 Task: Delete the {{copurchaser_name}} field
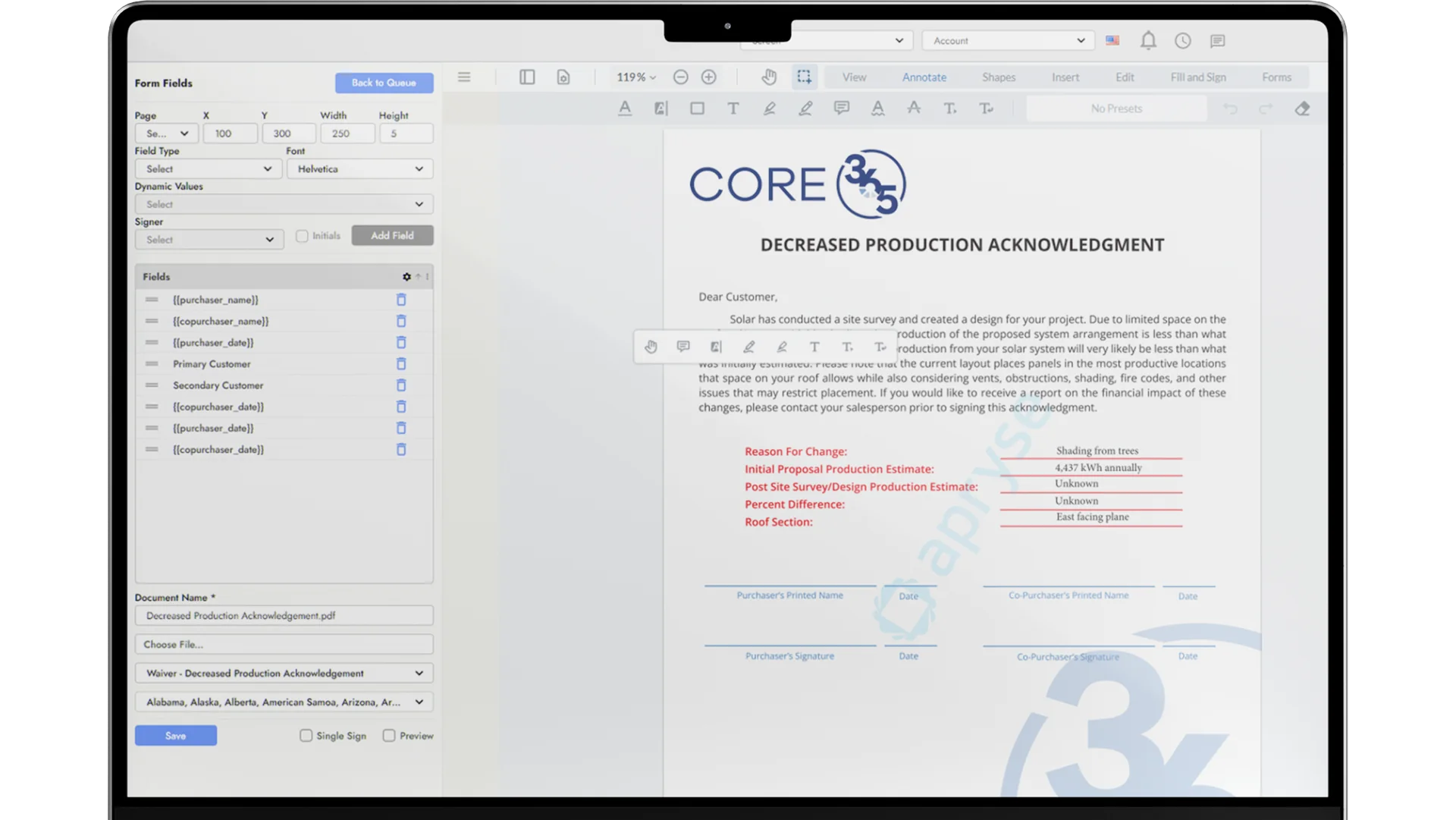(401, 321)
